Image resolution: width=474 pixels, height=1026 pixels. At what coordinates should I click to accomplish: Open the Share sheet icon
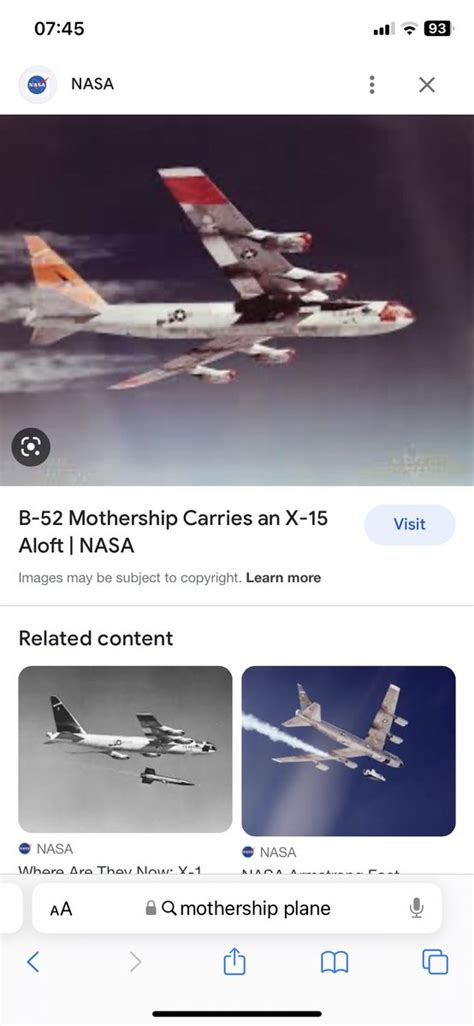click(x=234, y=961)
